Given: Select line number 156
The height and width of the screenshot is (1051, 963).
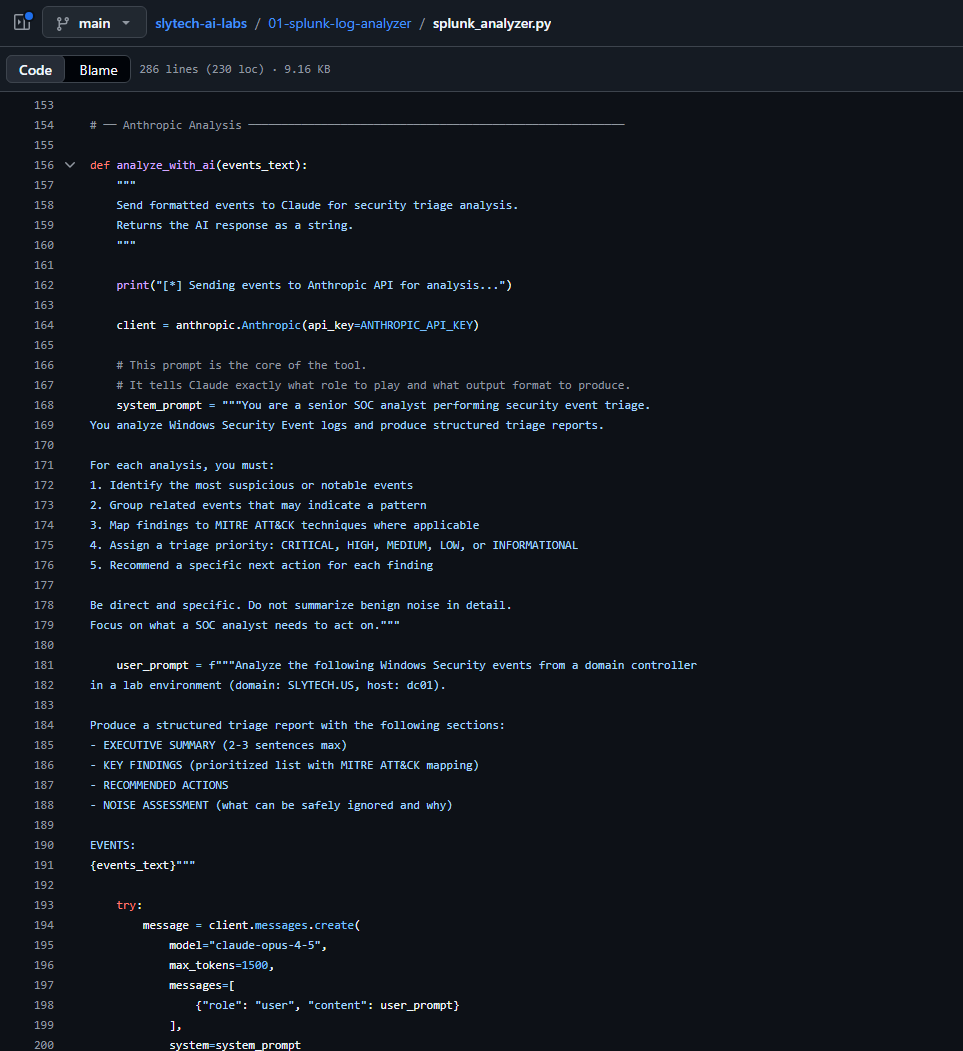Looking at the screenshot, I should pyautogui.click(x=43, y=165).
